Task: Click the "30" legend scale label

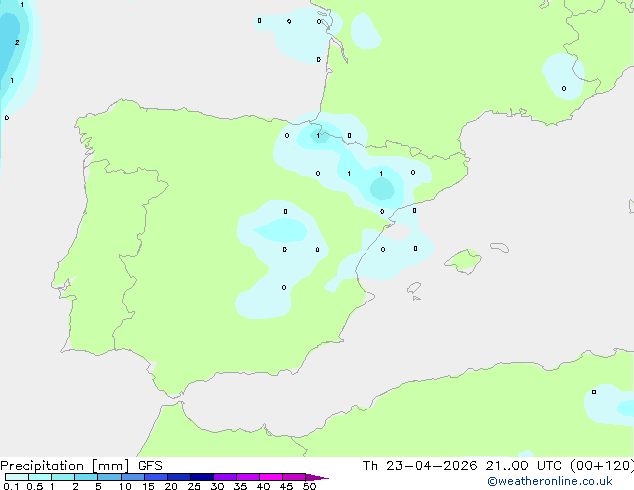Action: (x=217, y=486)
